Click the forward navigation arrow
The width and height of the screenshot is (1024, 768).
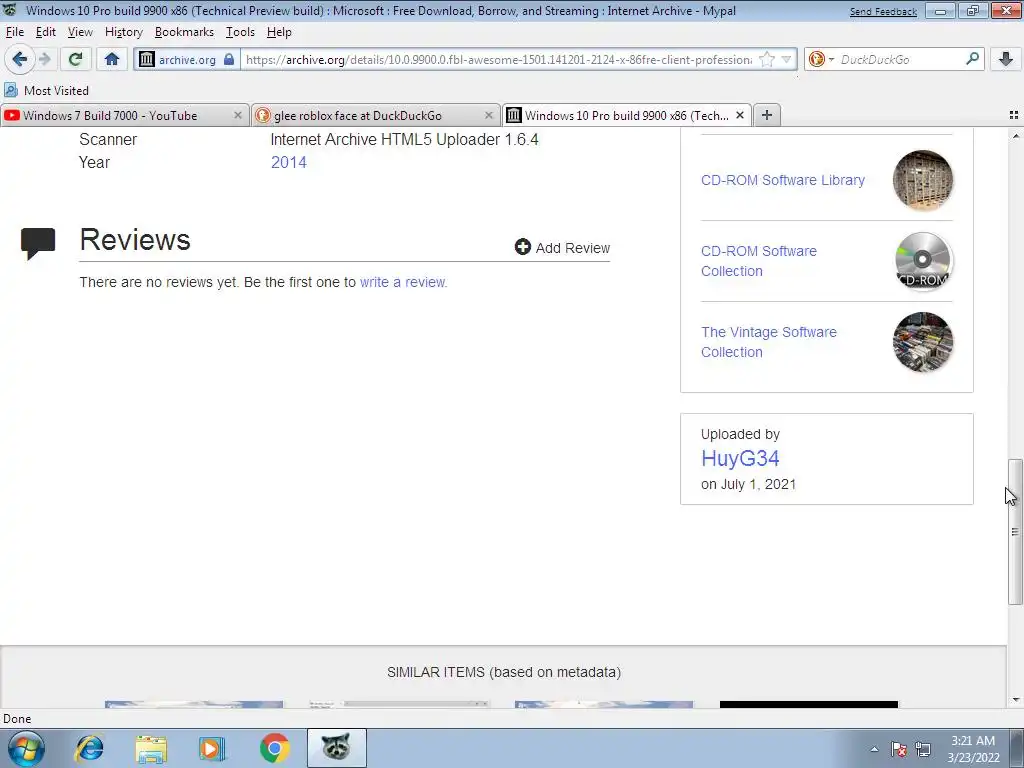pyautogui.click(x=44, y=59)
